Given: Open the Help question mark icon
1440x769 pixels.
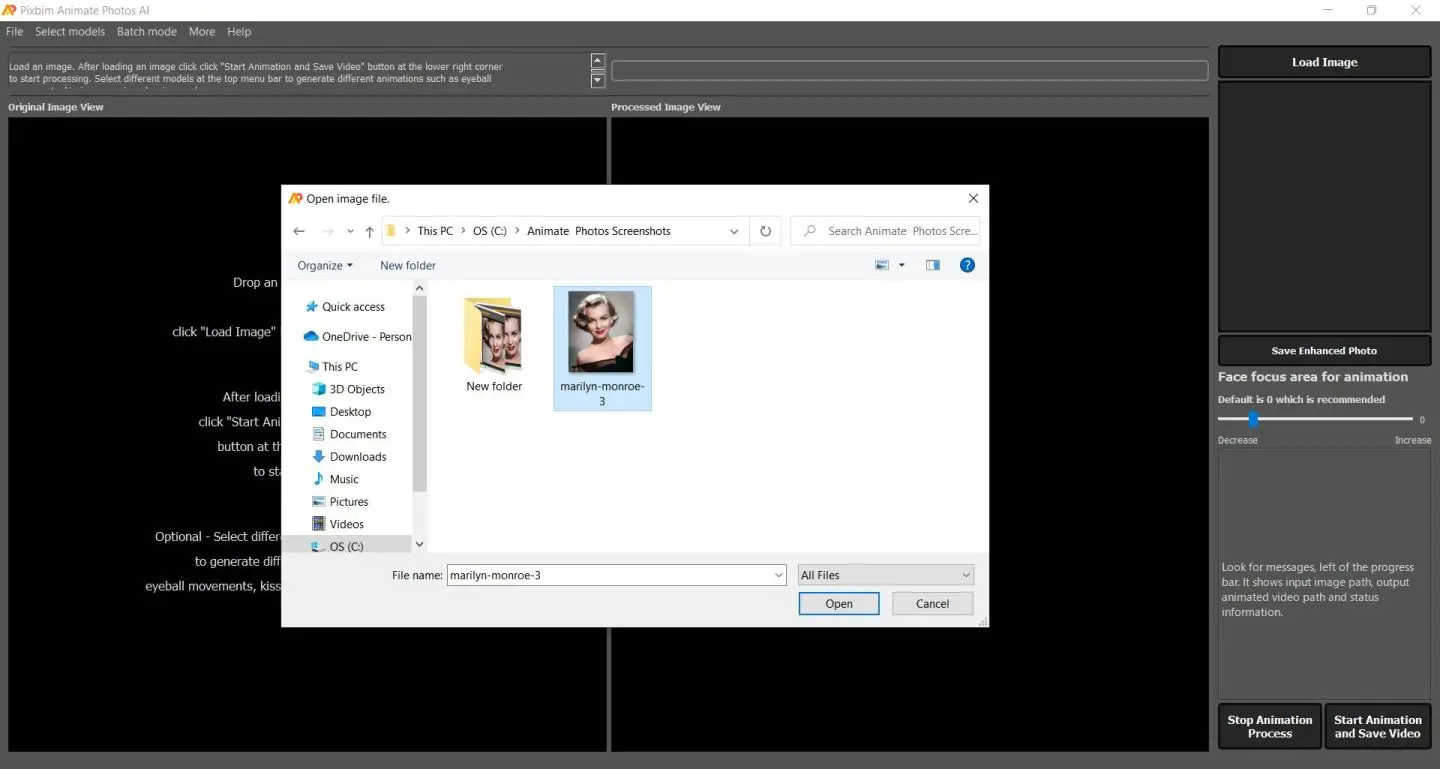Looking at the screenshot, I should point(967,265).
